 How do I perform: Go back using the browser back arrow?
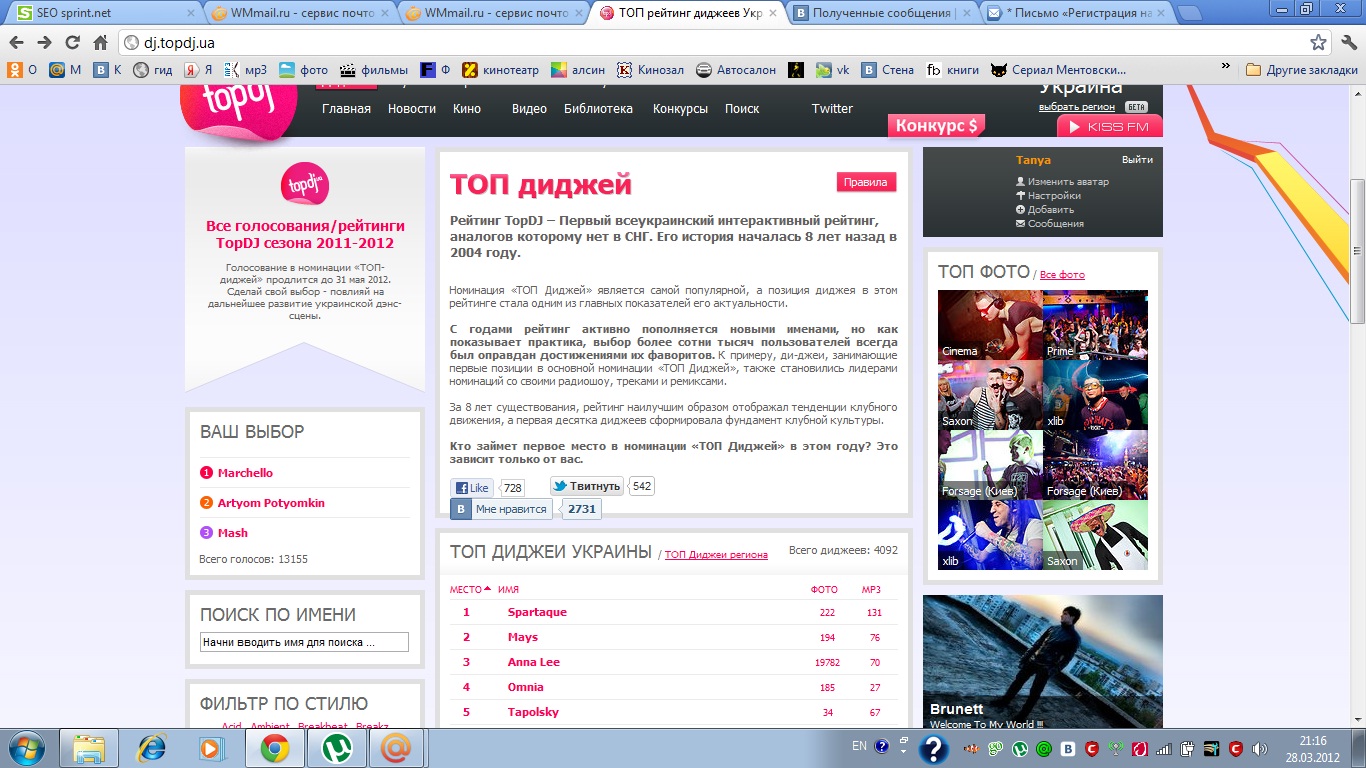coord(17,43)
